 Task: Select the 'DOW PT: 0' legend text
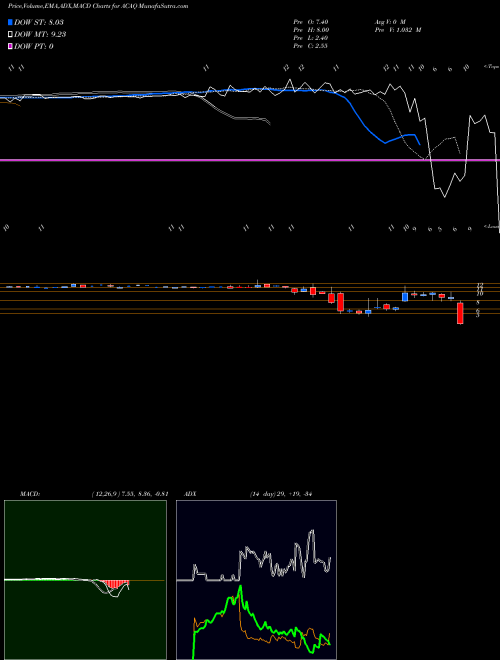[x=34, y=46]
